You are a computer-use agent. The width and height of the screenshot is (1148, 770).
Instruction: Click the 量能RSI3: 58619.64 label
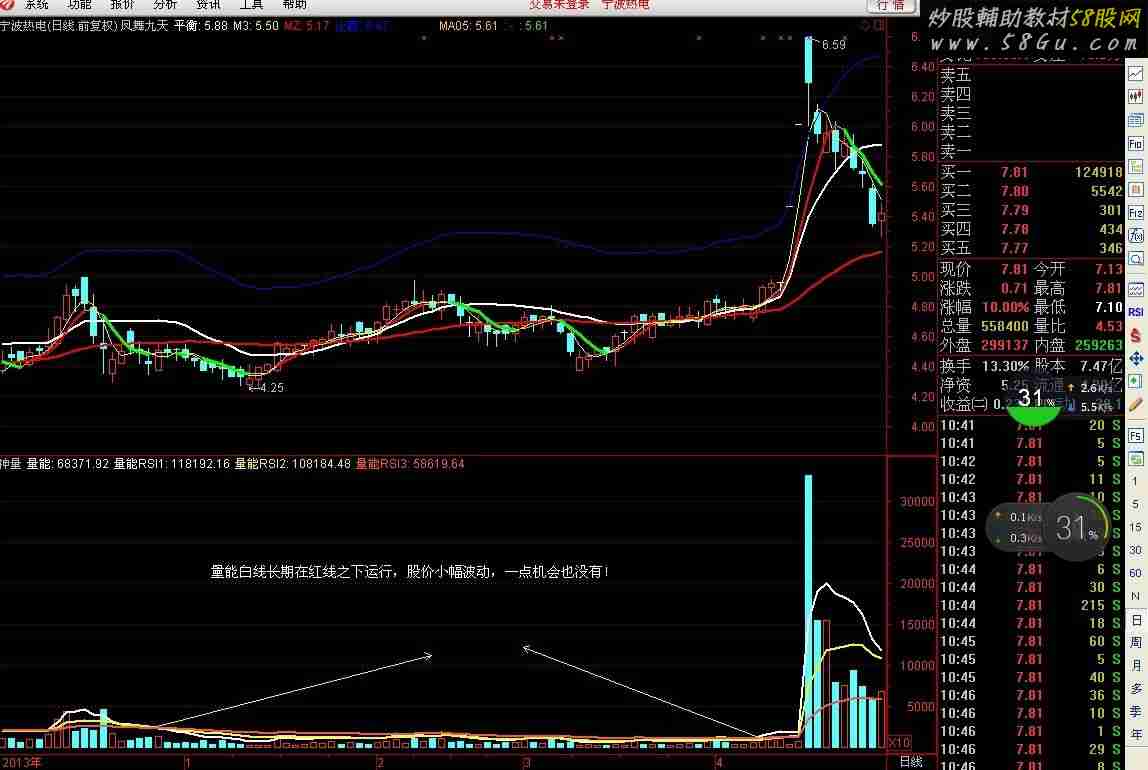click(410, 464)
